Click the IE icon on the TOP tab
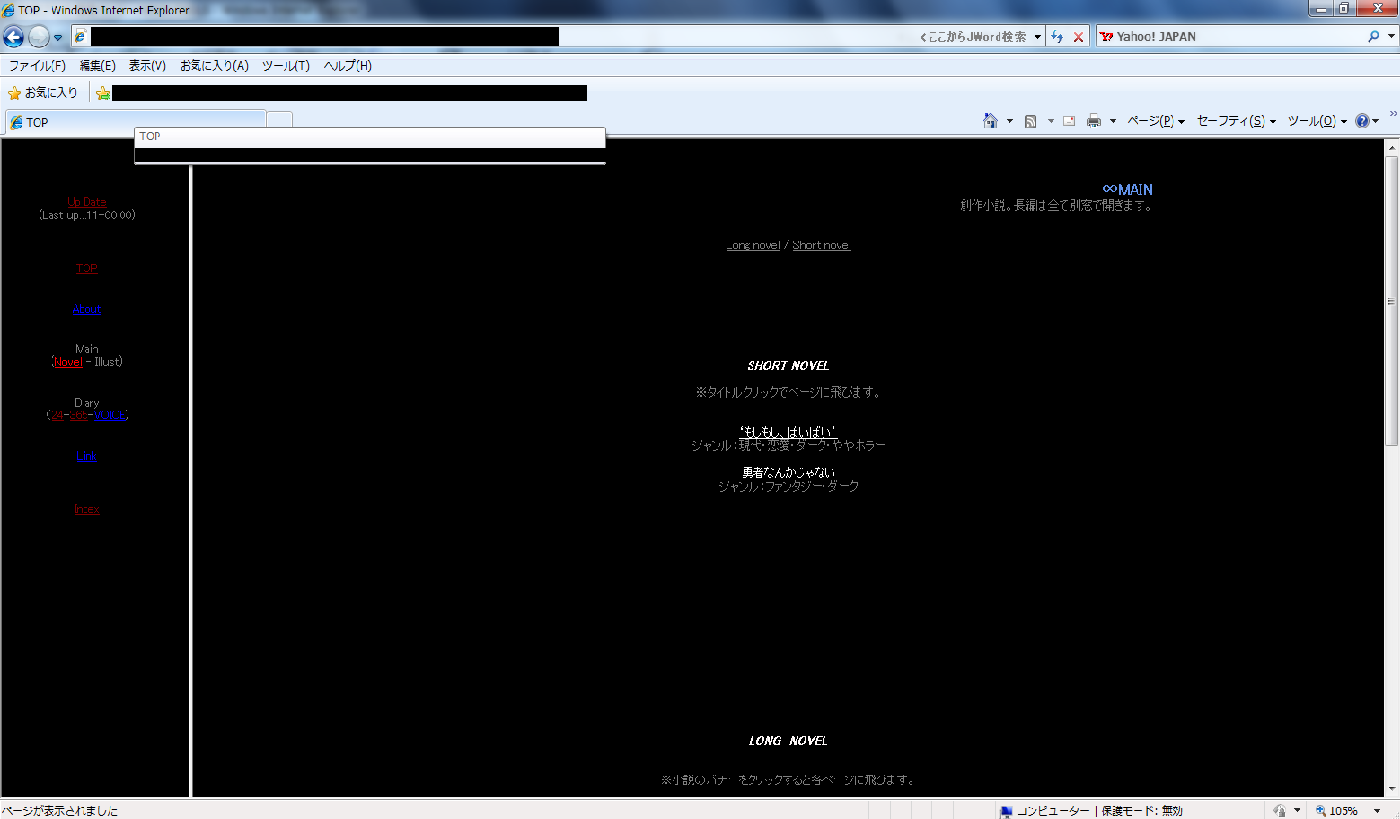The height and width of the screenshot is (819, 1400). click(x=16, y=122)
